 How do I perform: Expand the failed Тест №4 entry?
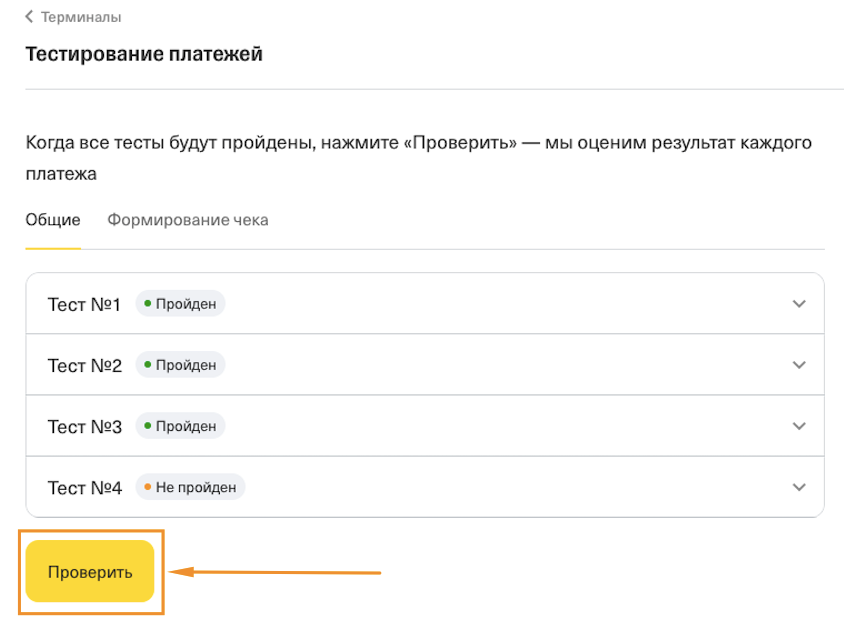point(798,487)
